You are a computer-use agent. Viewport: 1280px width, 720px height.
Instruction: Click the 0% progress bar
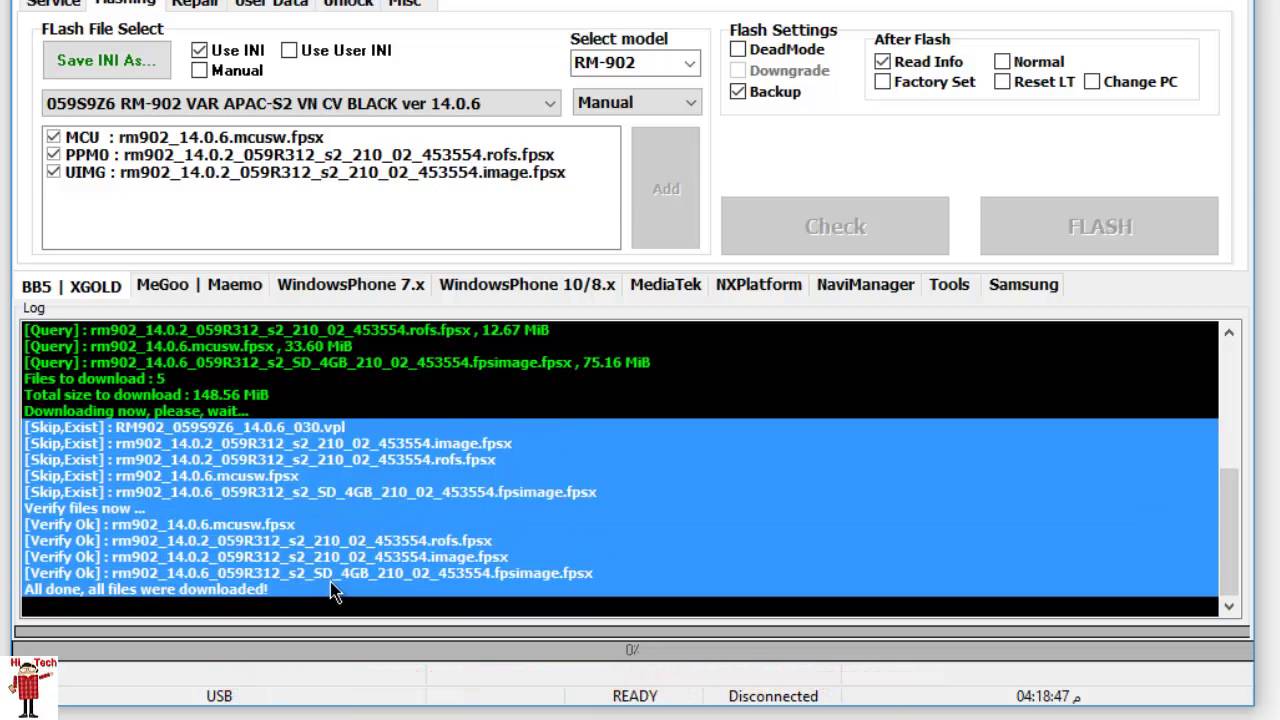coord(632,650)
